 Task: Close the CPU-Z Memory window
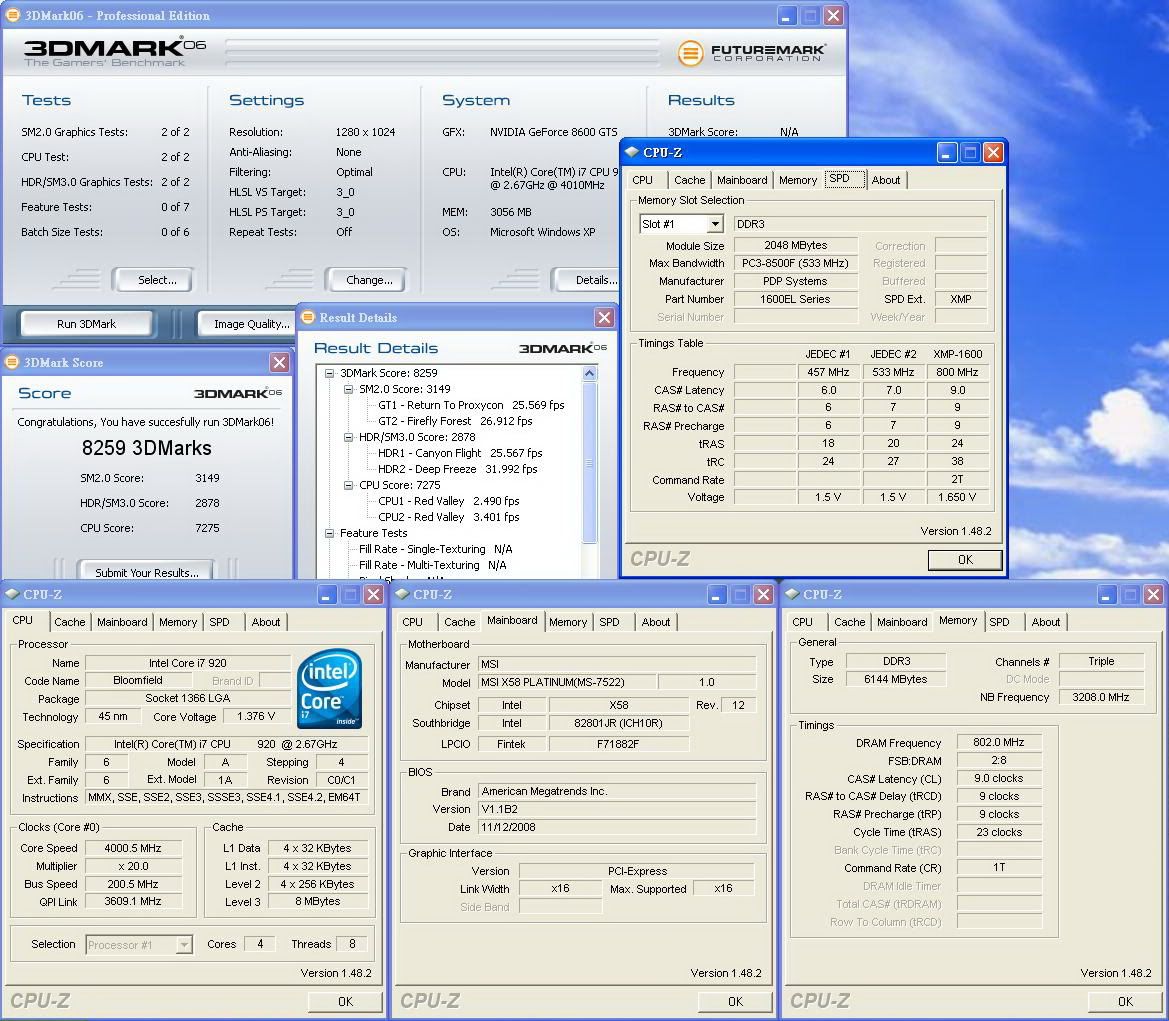point(1153,594)
